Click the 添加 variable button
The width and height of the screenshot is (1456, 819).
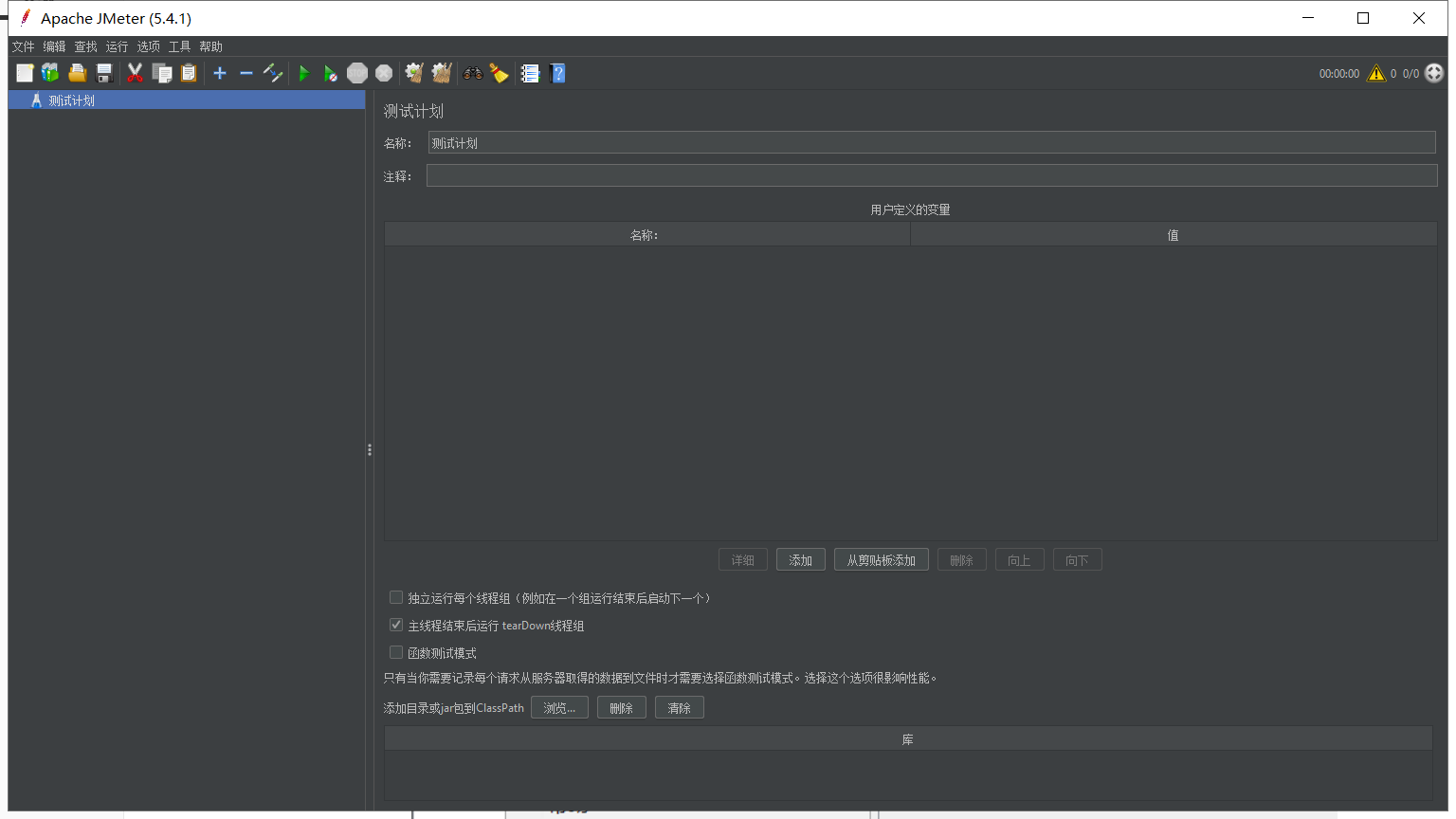(x=801, y=560)
